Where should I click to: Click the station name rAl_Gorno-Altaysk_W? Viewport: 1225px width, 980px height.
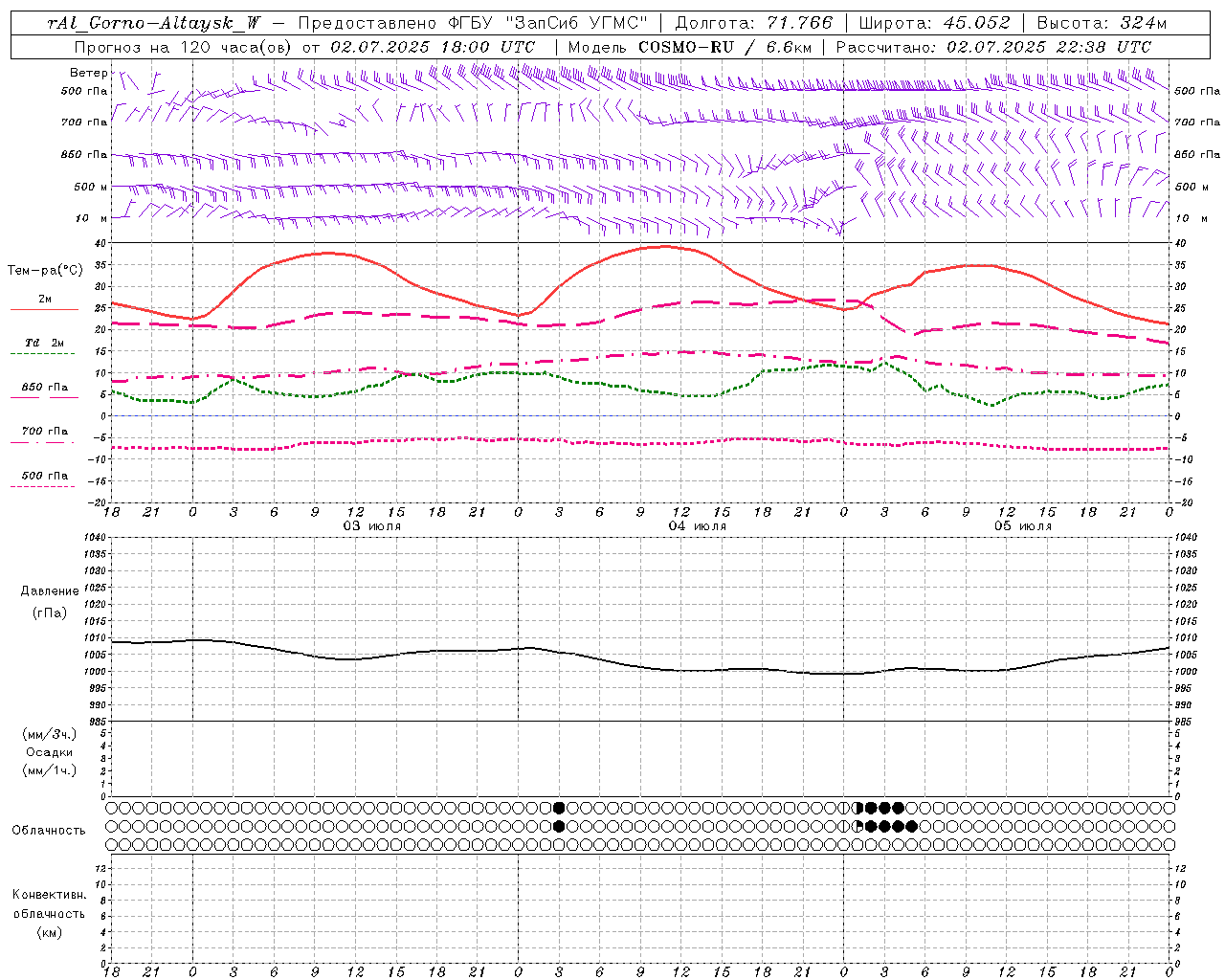(154, 23)
